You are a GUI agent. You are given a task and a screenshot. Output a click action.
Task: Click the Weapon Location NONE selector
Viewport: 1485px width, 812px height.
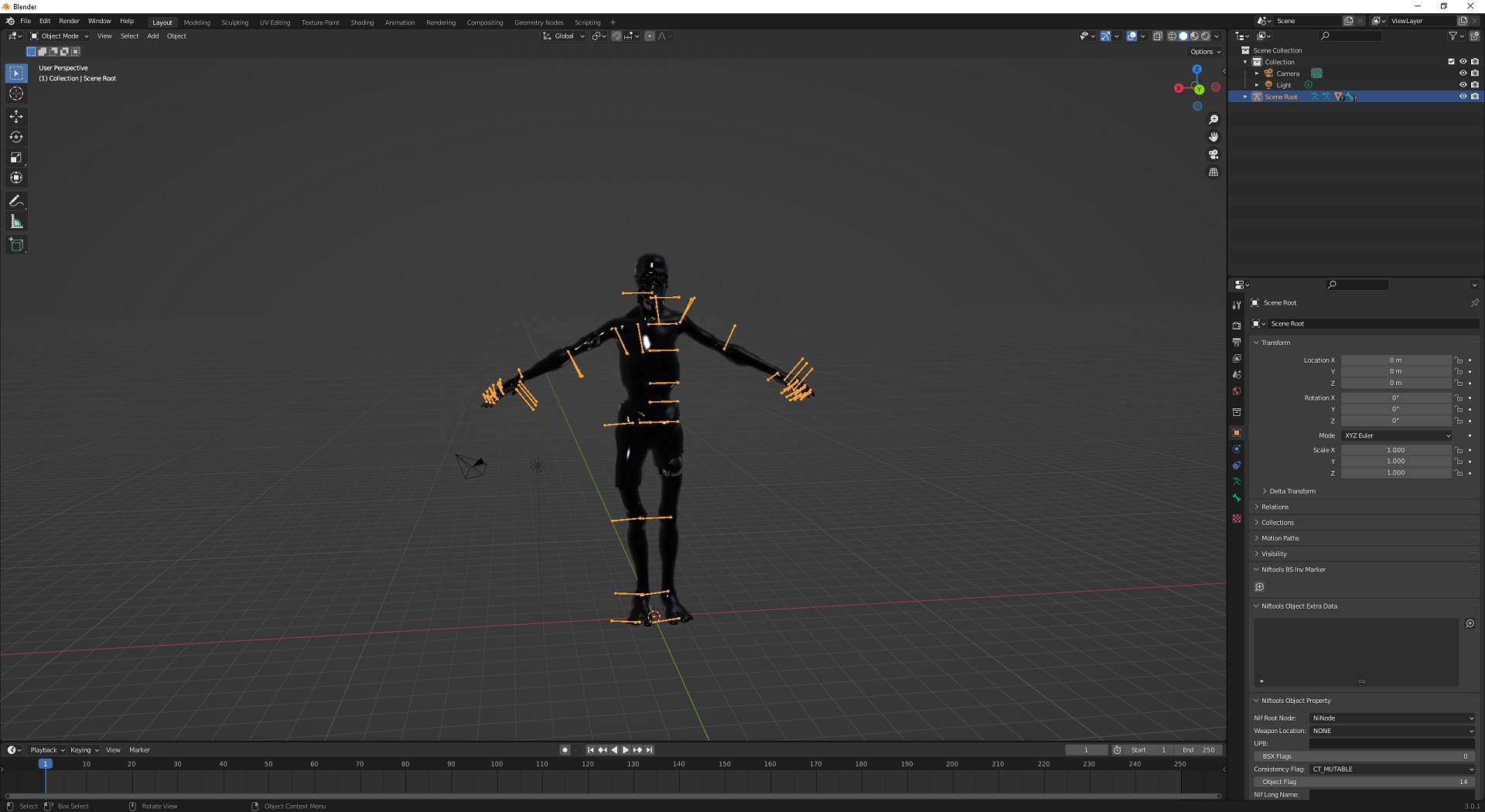1391,730
